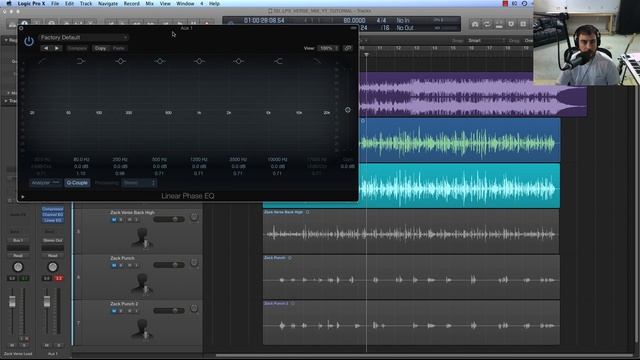The image size is (640, 360).
Task: Solo the Zack Punch 2 track
Action: tap(121, 311)
